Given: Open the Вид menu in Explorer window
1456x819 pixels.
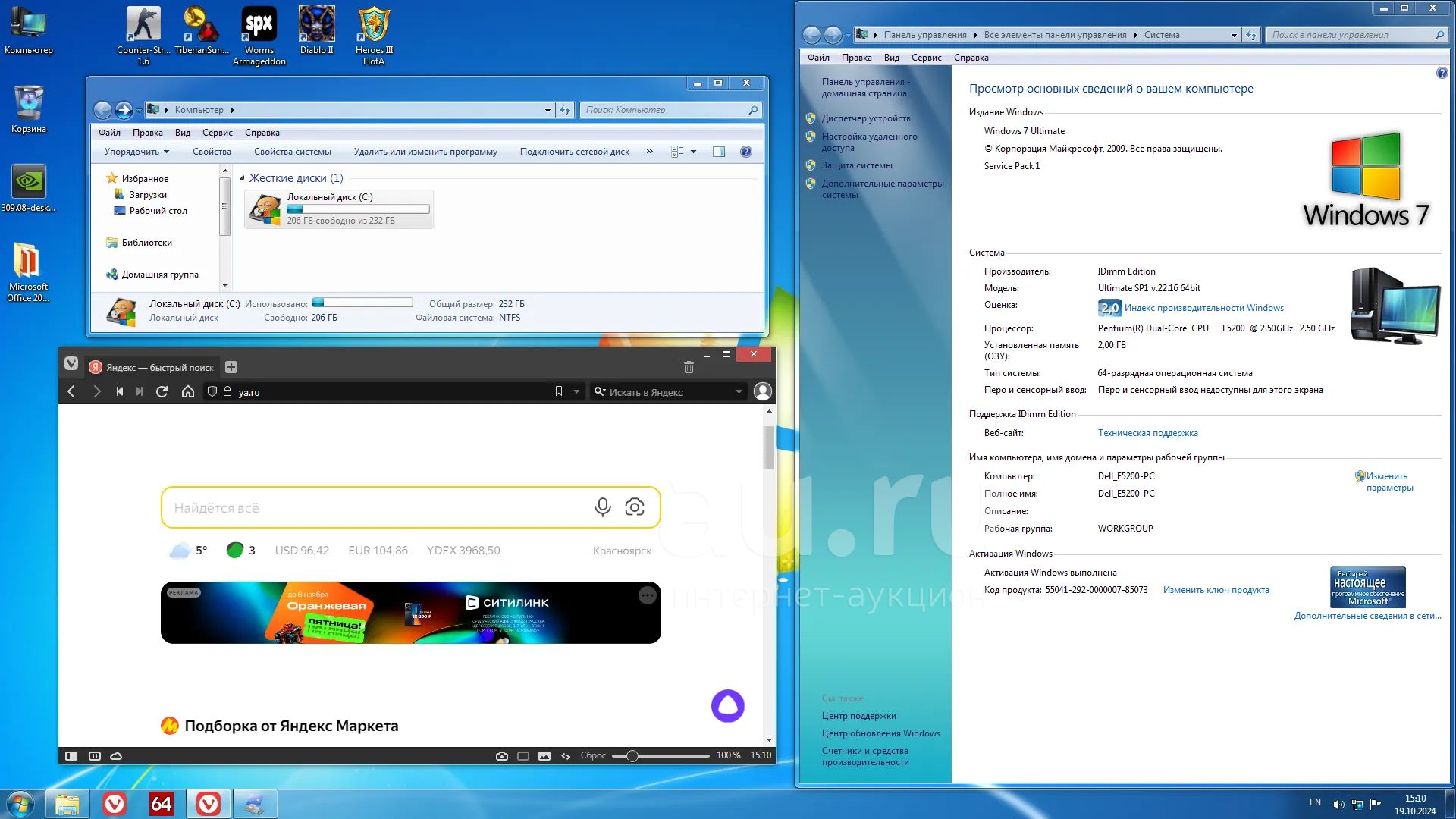Looking at the screenshot, I should (x=183, y=133).
